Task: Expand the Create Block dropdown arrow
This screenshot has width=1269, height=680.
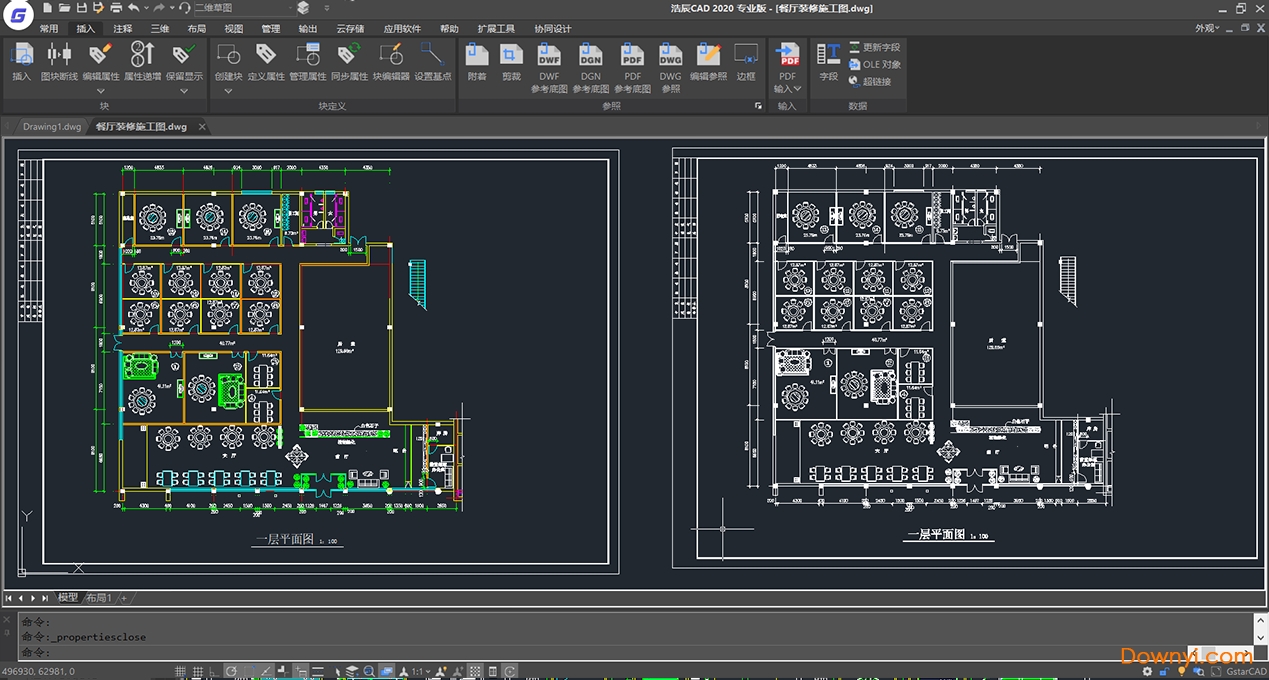Action: pyautogui.click(x=228, y=91)
